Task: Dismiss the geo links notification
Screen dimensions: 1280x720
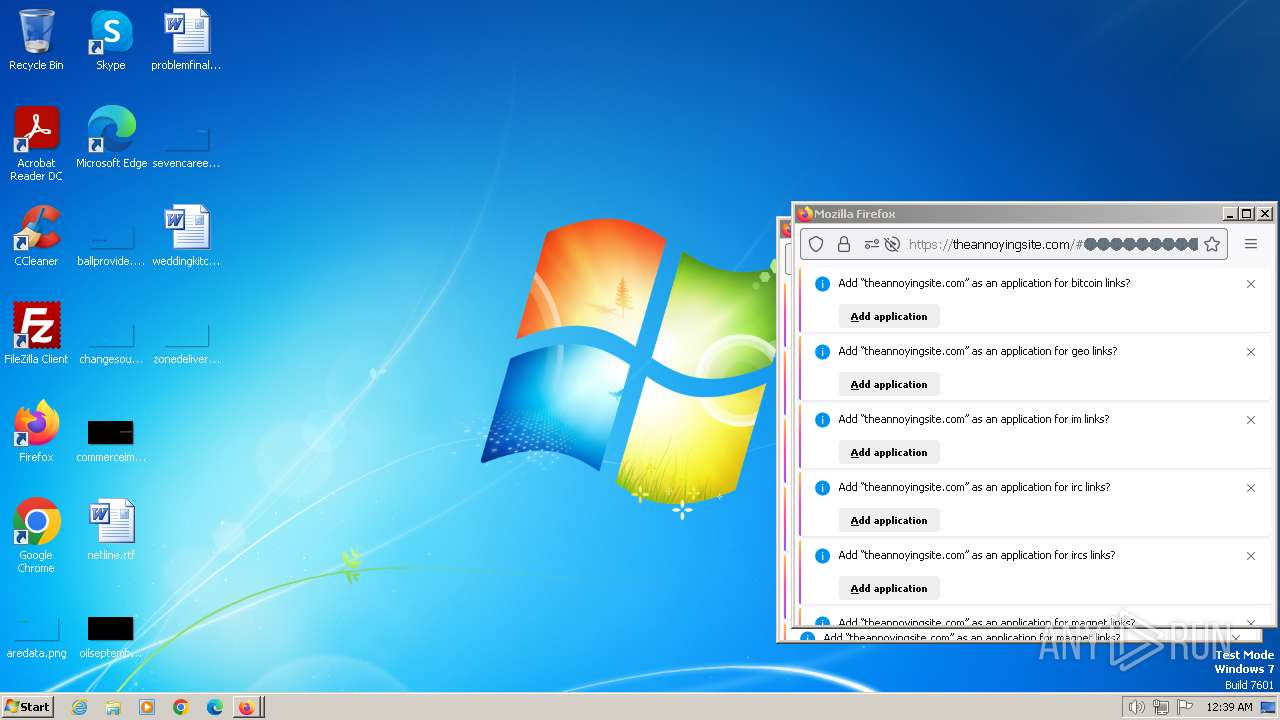Action: point(1251,352)
